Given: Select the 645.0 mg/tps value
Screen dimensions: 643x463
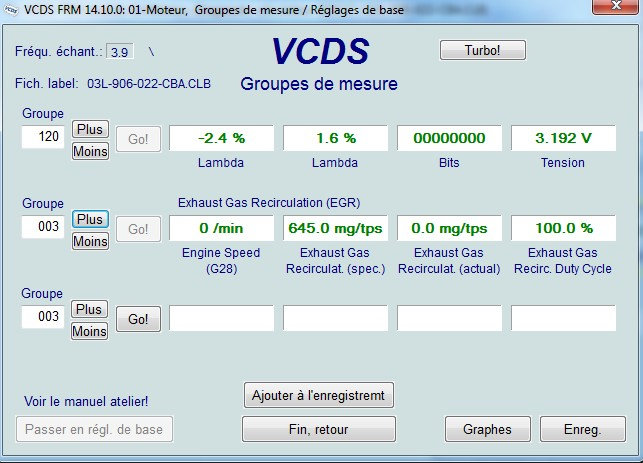Looking at the screenshot, I should tap(335, 228).
